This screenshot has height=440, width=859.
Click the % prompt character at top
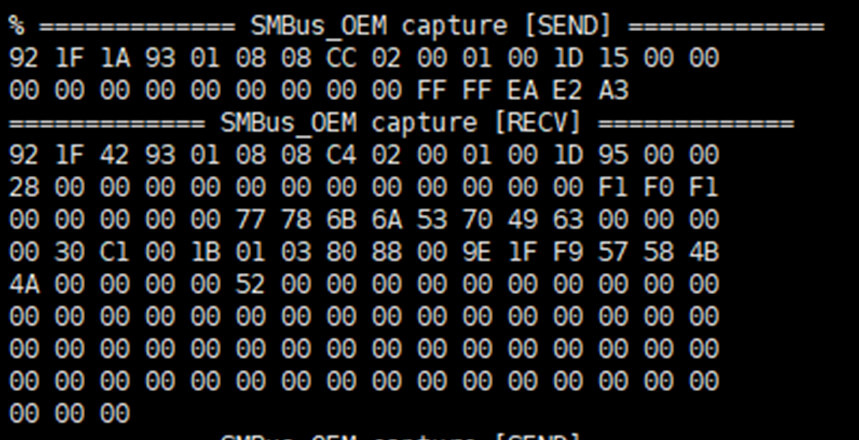tap(17, 26)
